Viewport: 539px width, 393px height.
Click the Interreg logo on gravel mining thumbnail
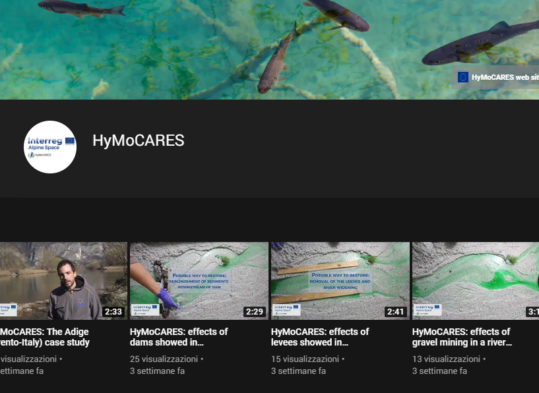point(428,309)
